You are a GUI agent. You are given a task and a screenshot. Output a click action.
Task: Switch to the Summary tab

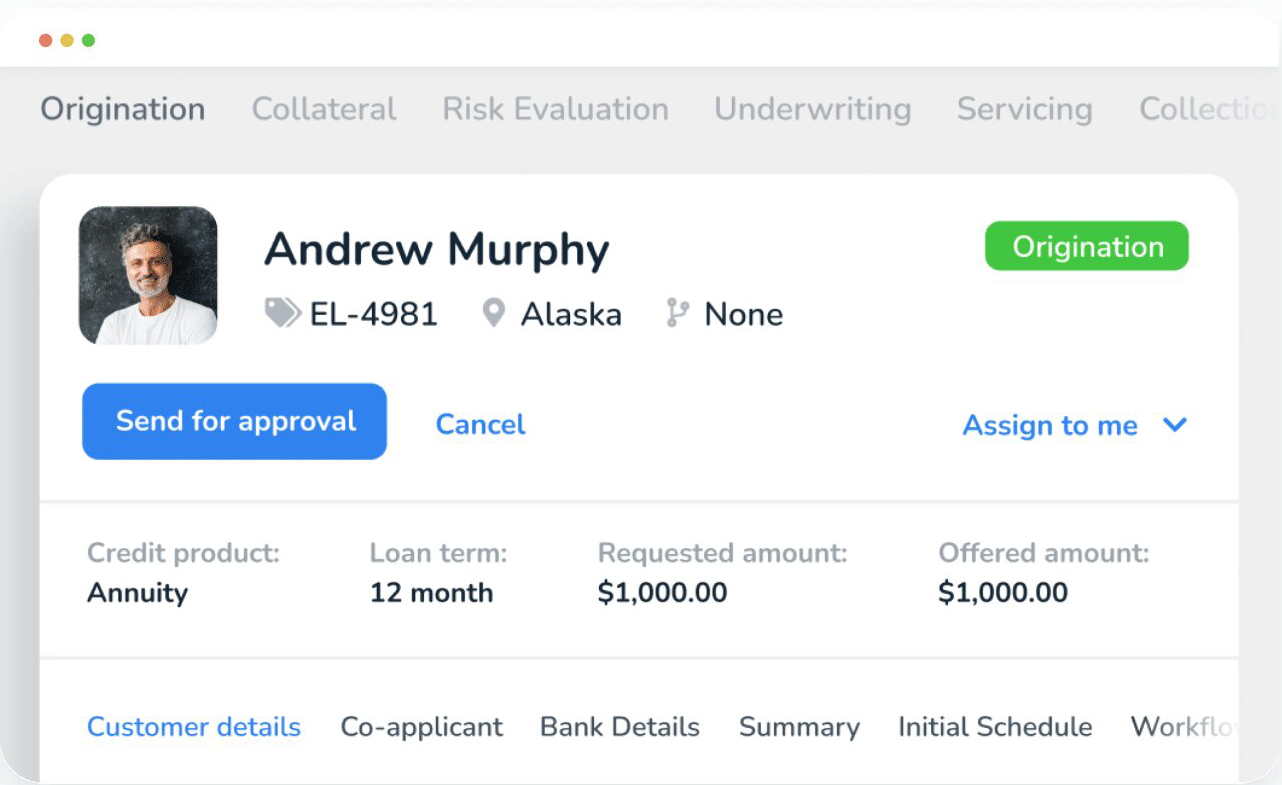[x=799, y=727]
